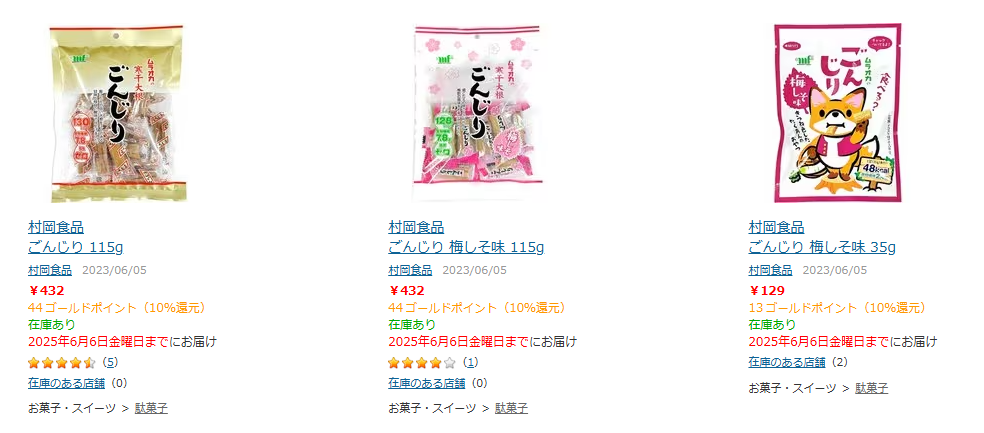
Task: Check 在庫のある店舗 for 梅しそ味 35g
Action: pyautogui.click(x=787, y=362)
